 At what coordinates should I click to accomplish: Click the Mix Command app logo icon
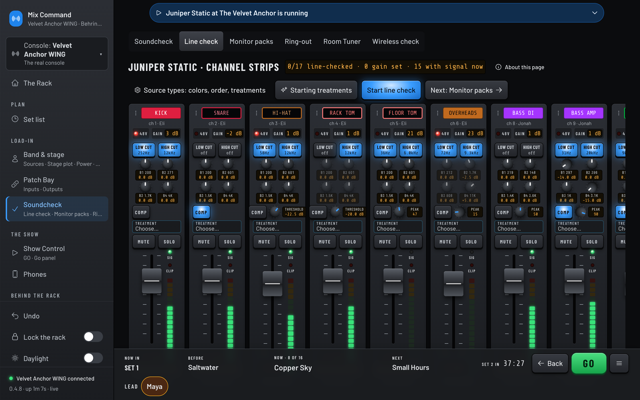tap(16, 19)
